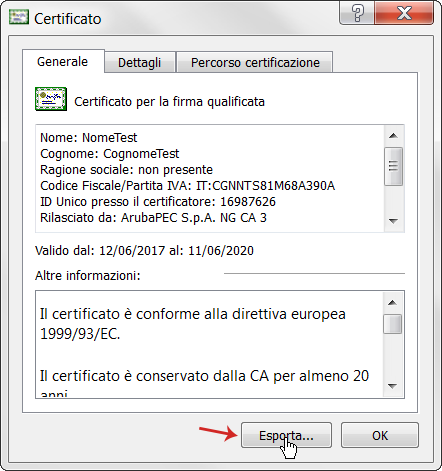The height and width of the screenshot is (471, 442).
Task: Click the Codice Fiscale/Partita IVA line
Action: (x=187, y=186)
